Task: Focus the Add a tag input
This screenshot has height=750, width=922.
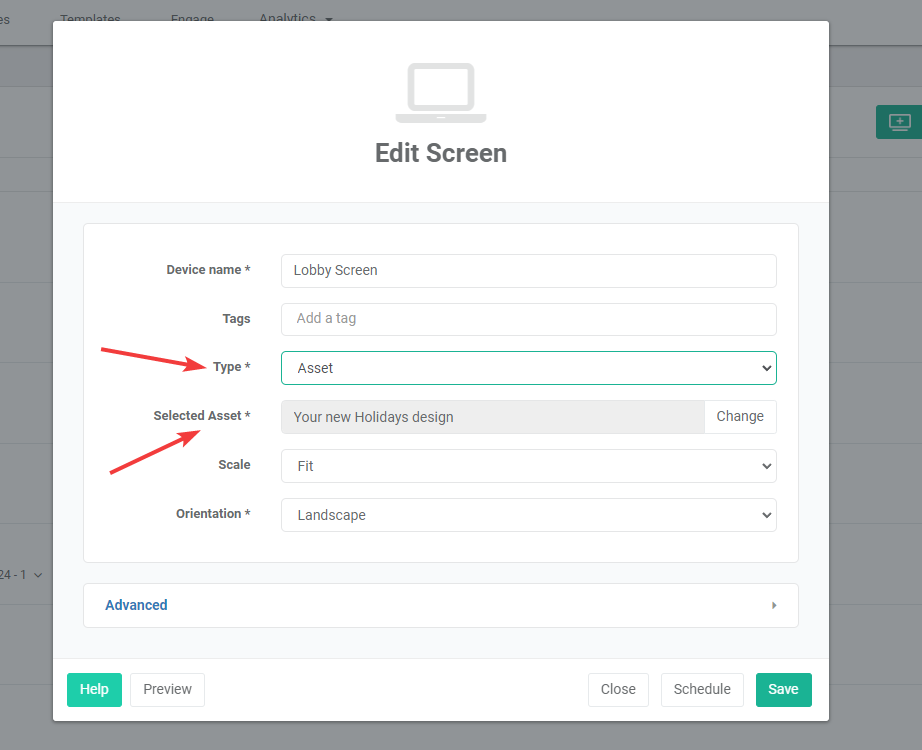Action: tap(528, 319)
